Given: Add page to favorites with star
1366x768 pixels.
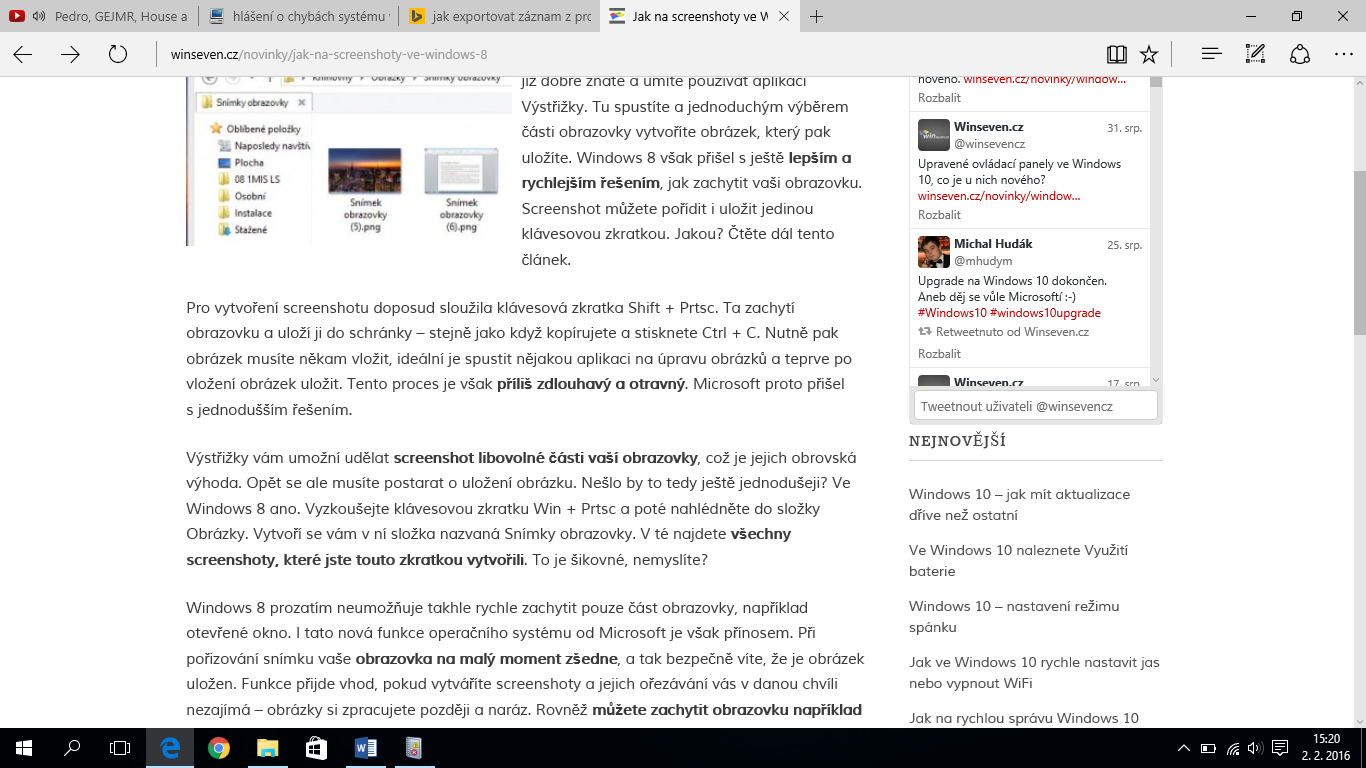Looking at the screenshot, I should point(1149,54).
